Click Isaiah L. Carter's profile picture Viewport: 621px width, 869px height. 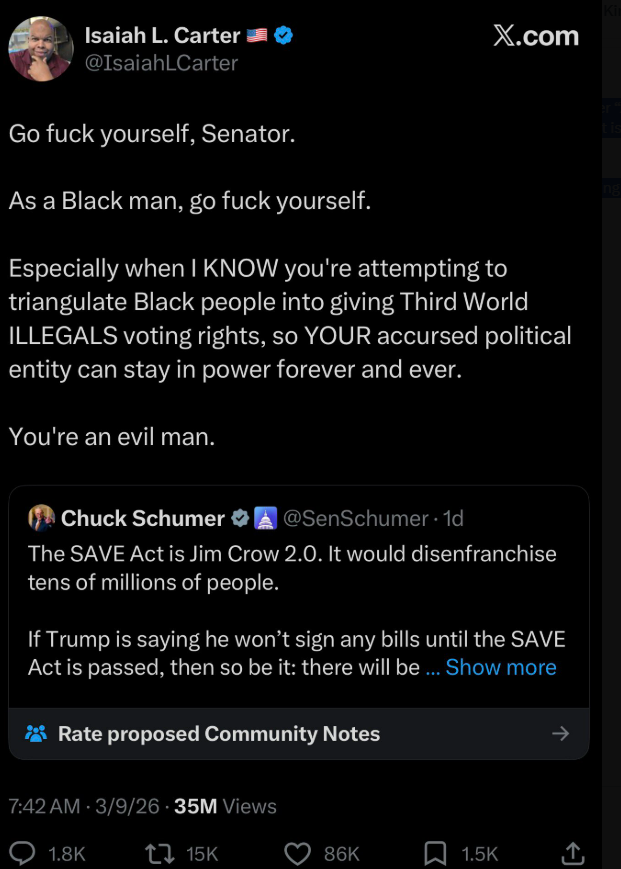(x=40, y=48)
